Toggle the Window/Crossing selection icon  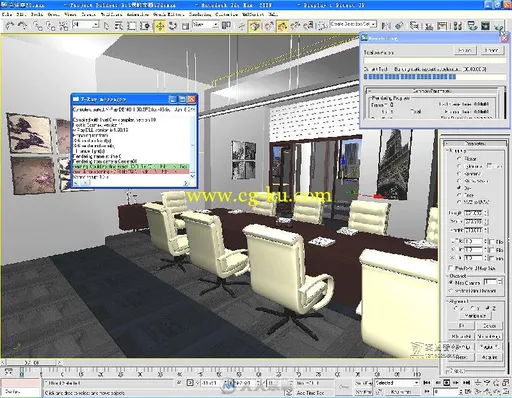[x=145, y=26]
